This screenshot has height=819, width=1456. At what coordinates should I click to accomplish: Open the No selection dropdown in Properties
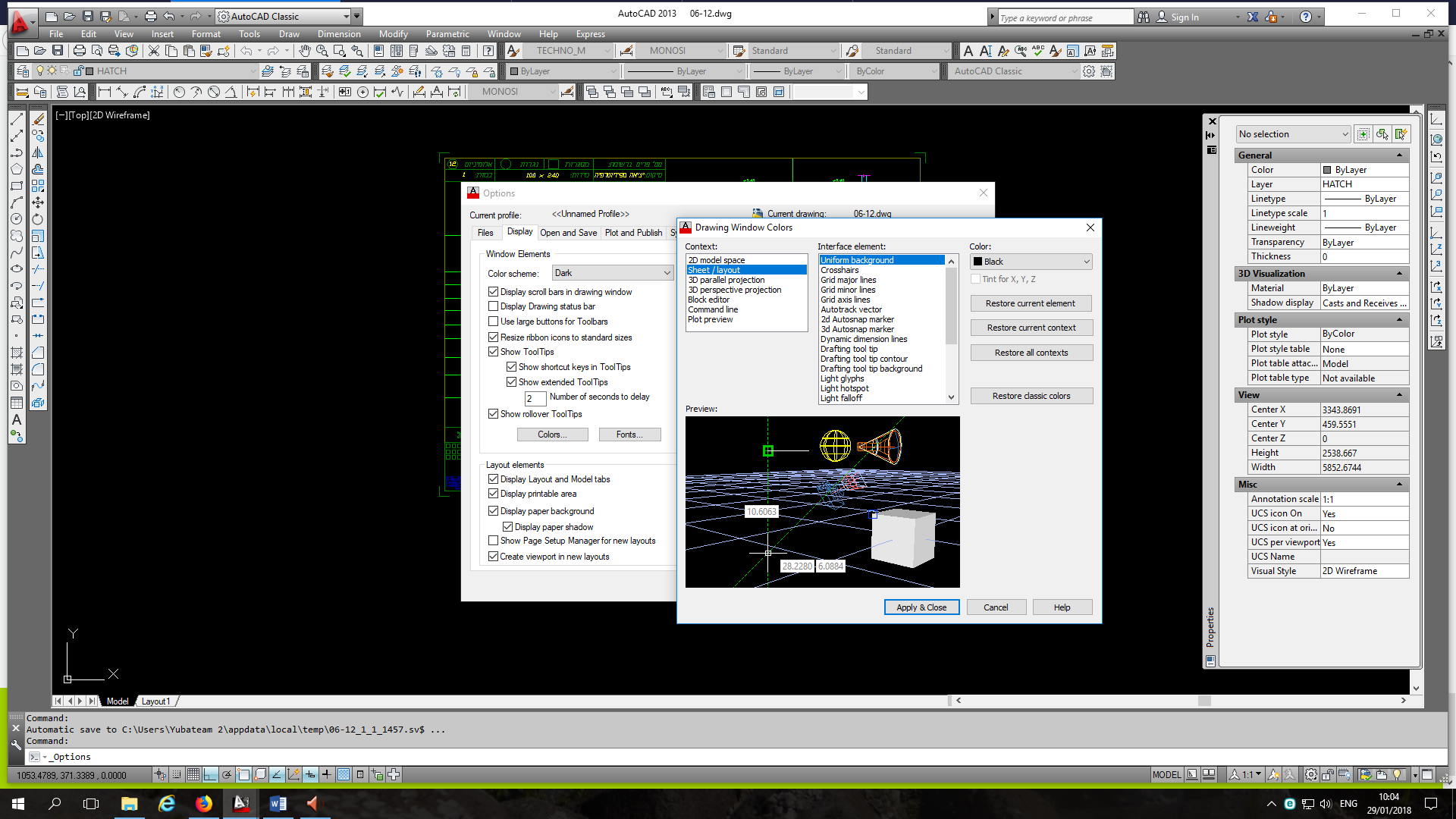(1293, 134)
